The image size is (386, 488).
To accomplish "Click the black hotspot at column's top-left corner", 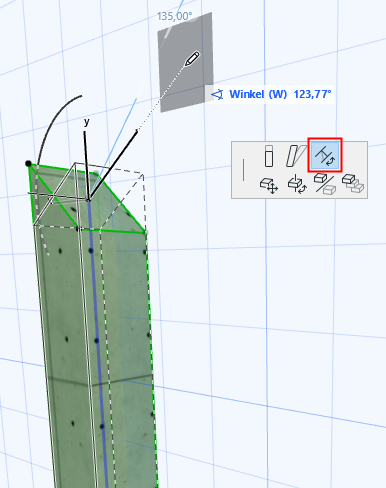I will pos(28,163).
